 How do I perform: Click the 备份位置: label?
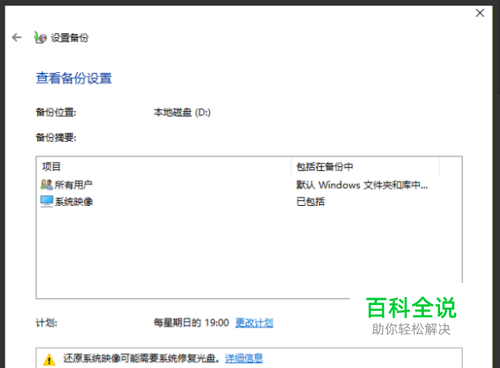[x=56, y=113]
